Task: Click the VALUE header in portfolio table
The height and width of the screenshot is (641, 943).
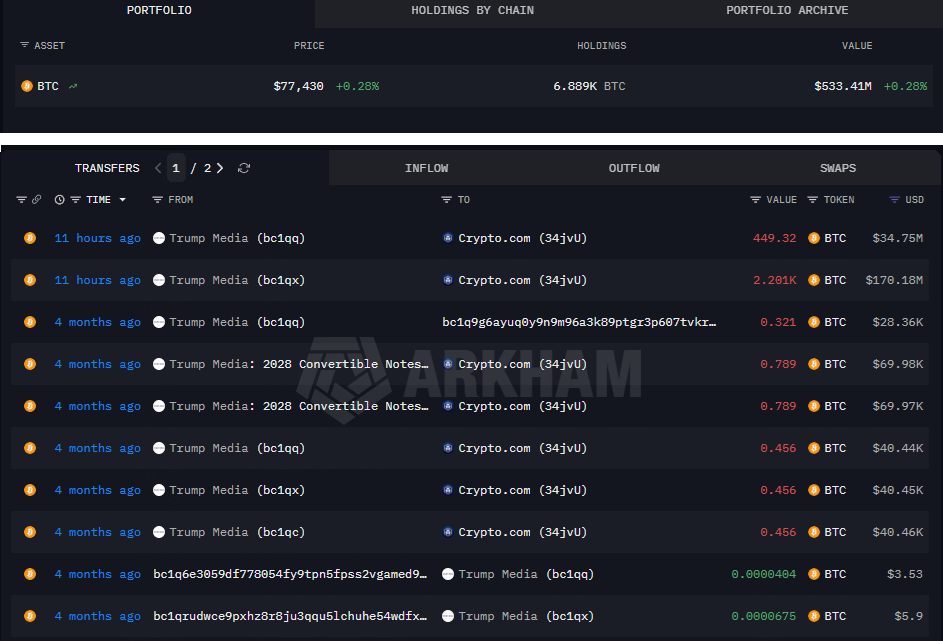Action: (x=856, y=46)
